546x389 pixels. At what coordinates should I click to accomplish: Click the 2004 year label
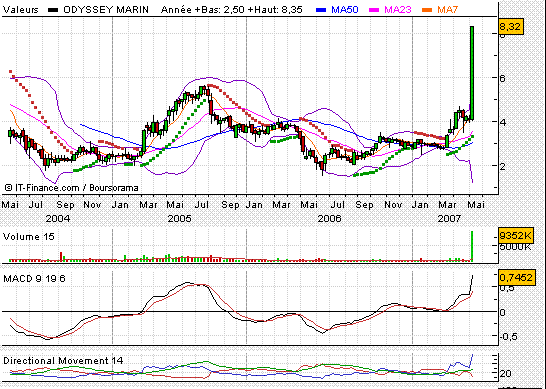[x=58, y=219]
